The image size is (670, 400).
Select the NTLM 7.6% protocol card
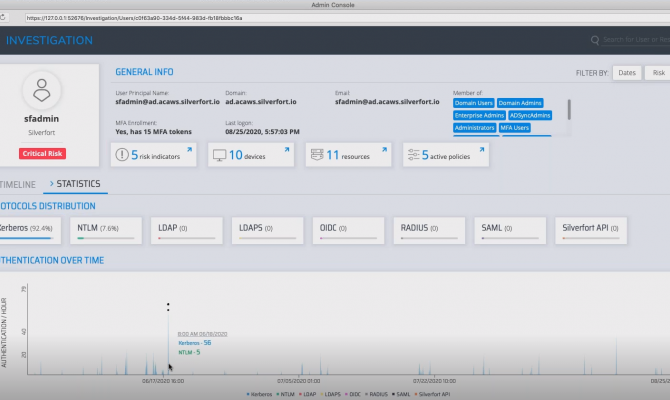[106, 231]
